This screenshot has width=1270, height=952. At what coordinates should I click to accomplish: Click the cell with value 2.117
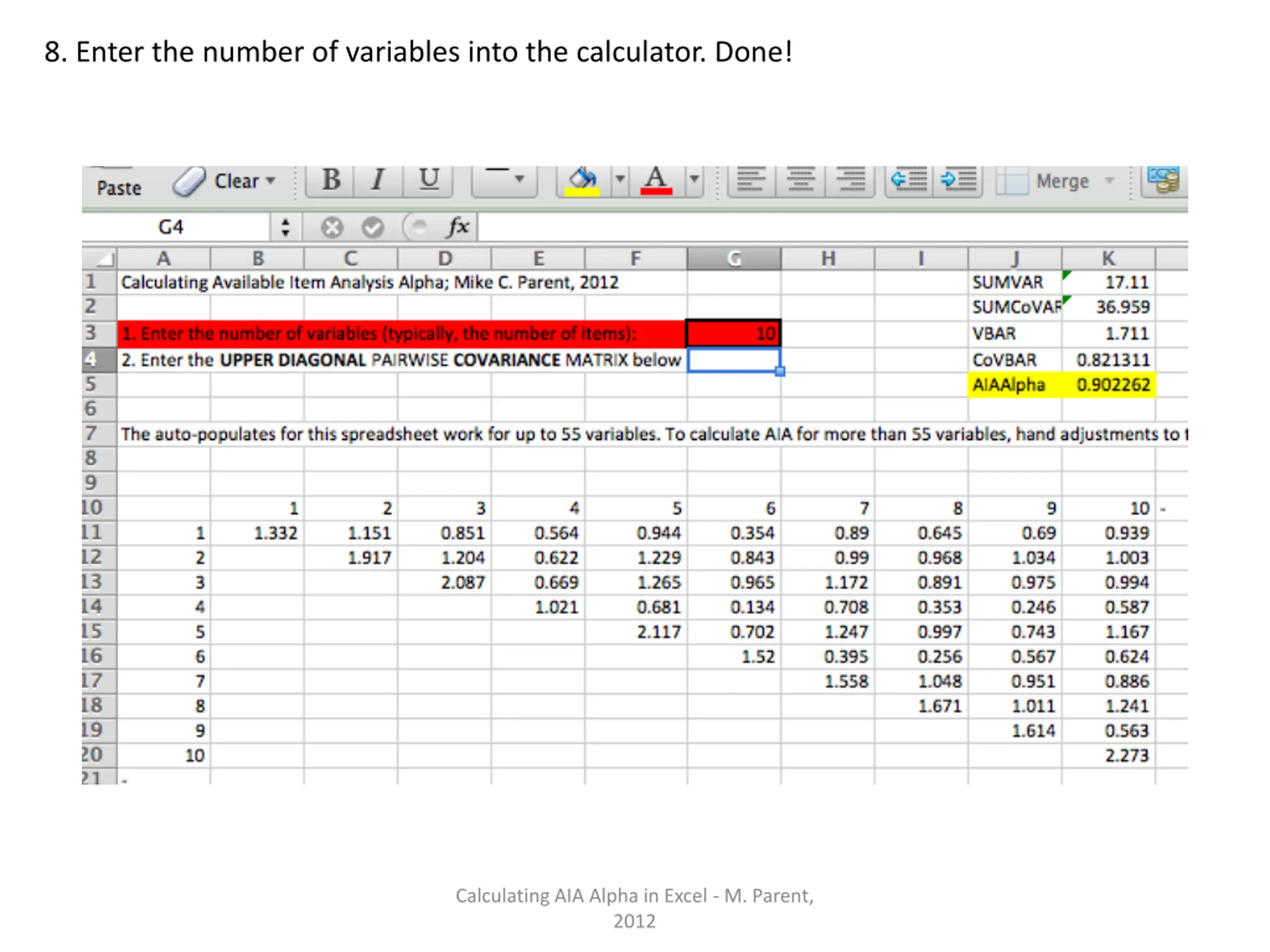pyautogui.click(x=636, y=632)
